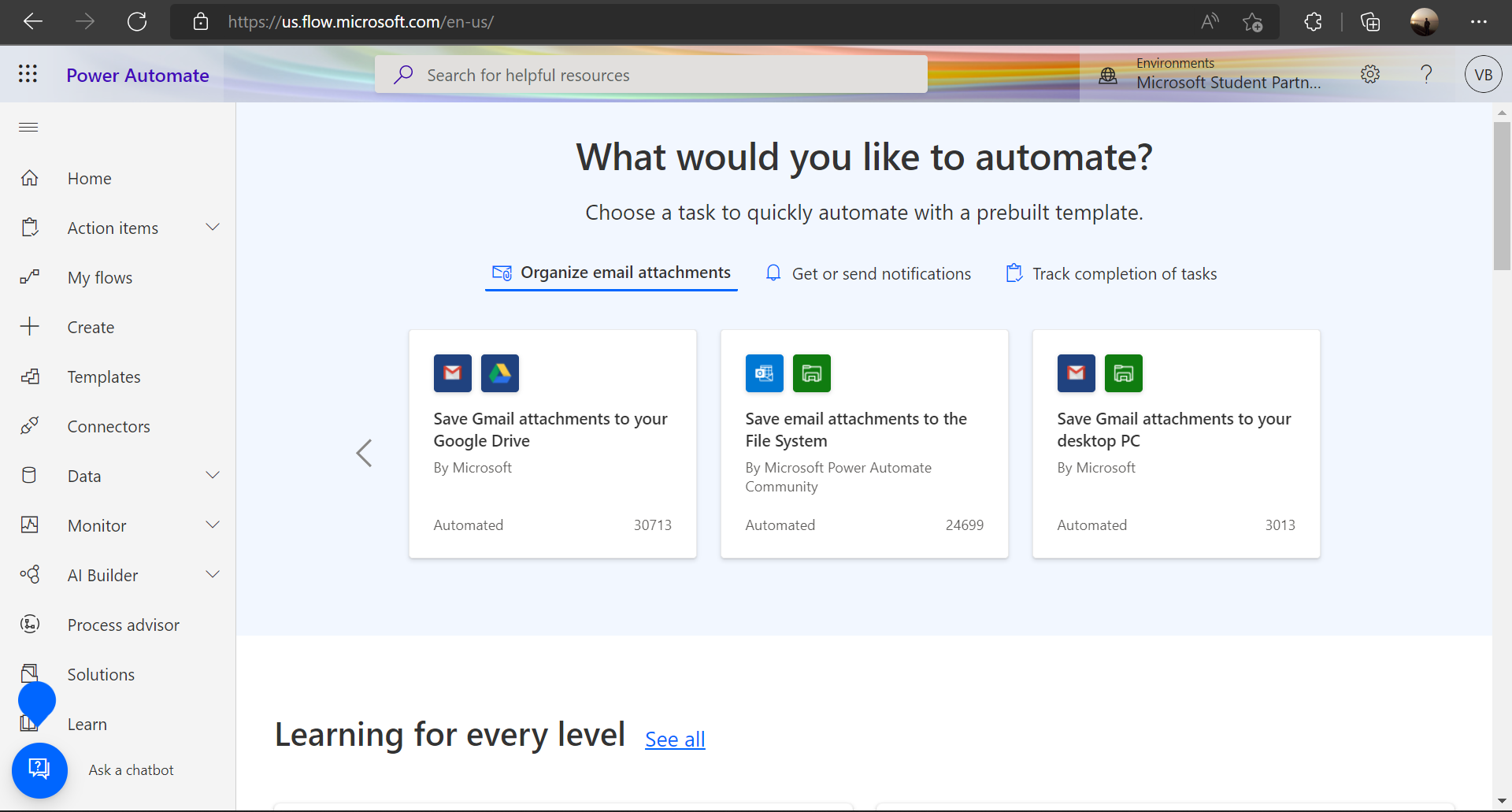This screenshot has width=1512, height=812.
Task: Select Organize email attachments tab
Action: [611, 273]
